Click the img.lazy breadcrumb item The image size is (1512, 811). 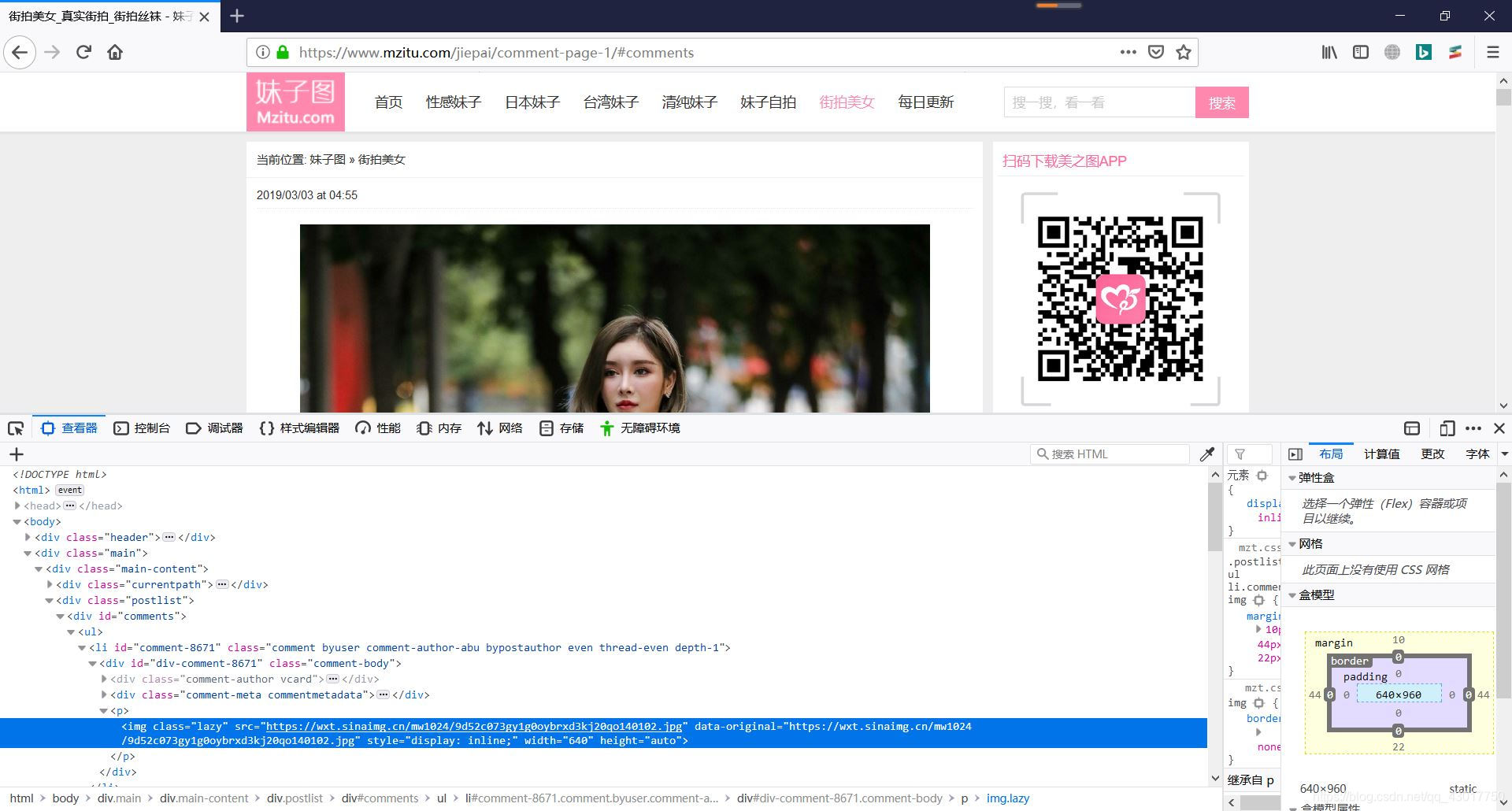tap(1008, 798)
